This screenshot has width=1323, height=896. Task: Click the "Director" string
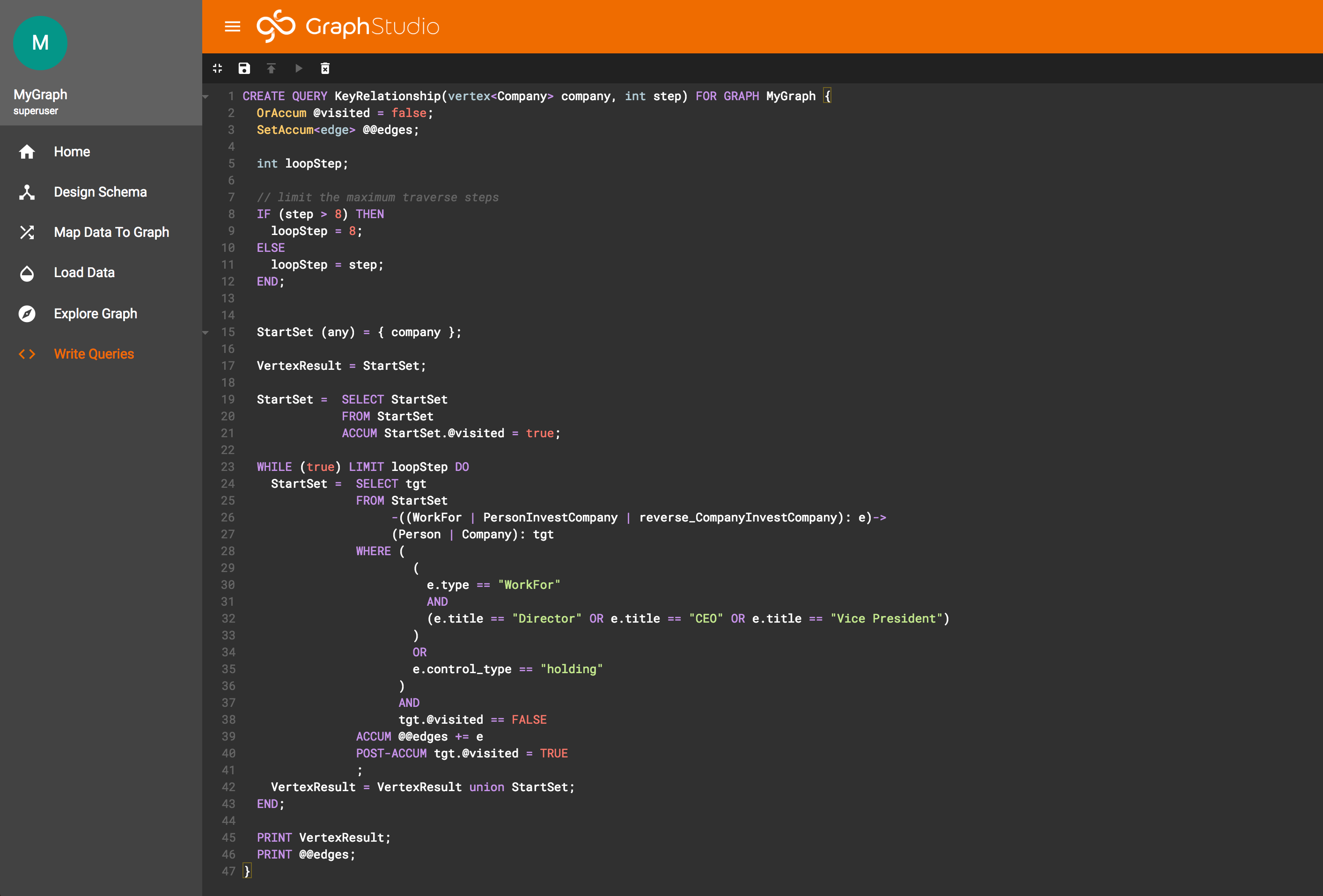pyautogui.click(x=547, y=618)
